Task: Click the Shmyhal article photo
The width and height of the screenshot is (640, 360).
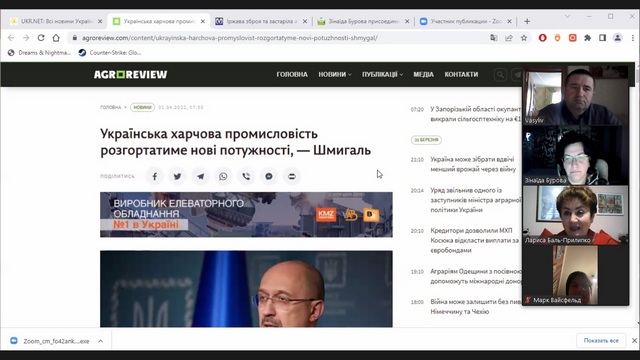Action: tap(246, 289)
